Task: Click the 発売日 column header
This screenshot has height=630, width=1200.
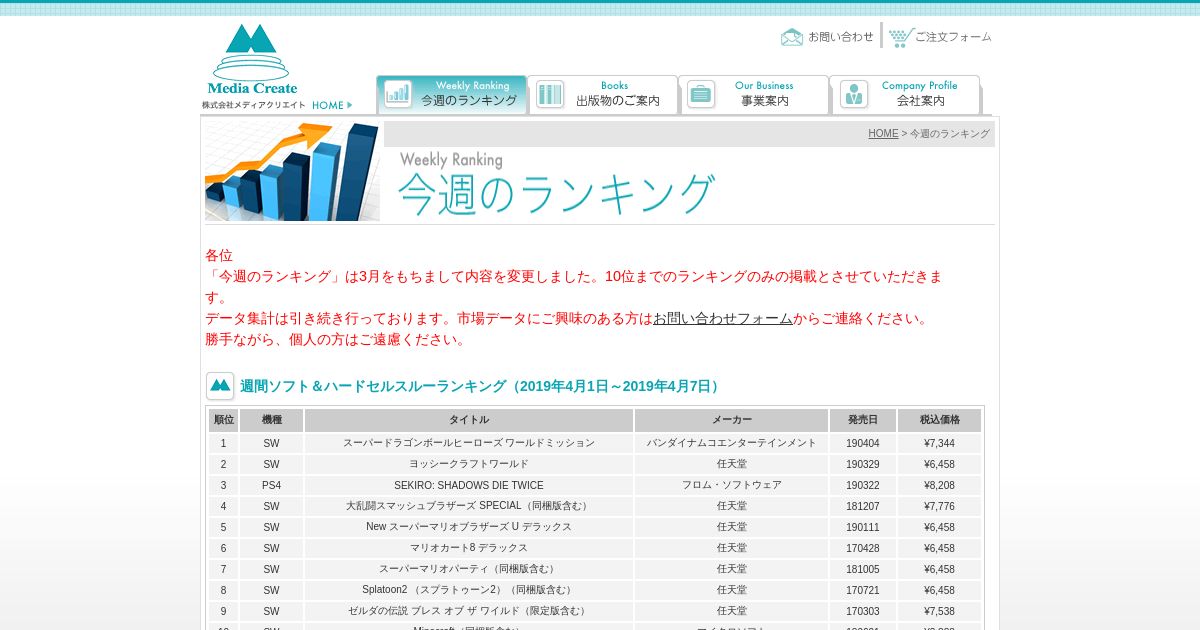Action: (863, 420)
